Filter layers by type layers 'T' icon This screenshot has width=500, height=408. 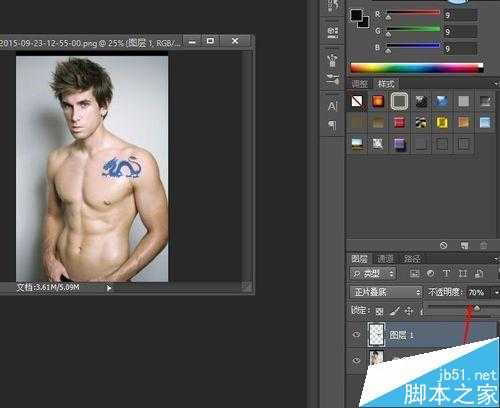[446, 274]
